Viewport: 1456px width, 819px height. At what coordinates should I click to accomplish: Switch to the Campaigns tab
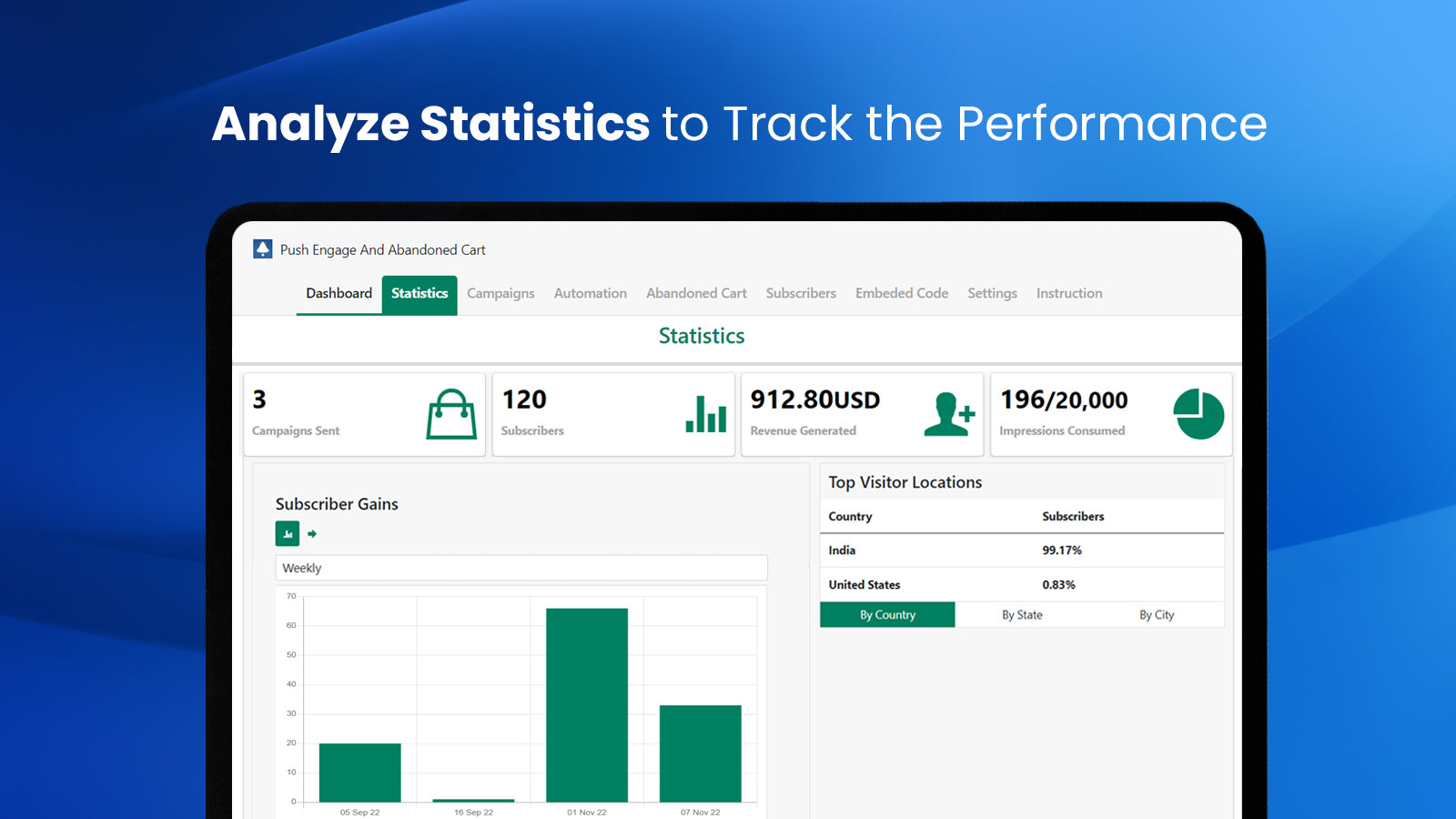point(500,293)
